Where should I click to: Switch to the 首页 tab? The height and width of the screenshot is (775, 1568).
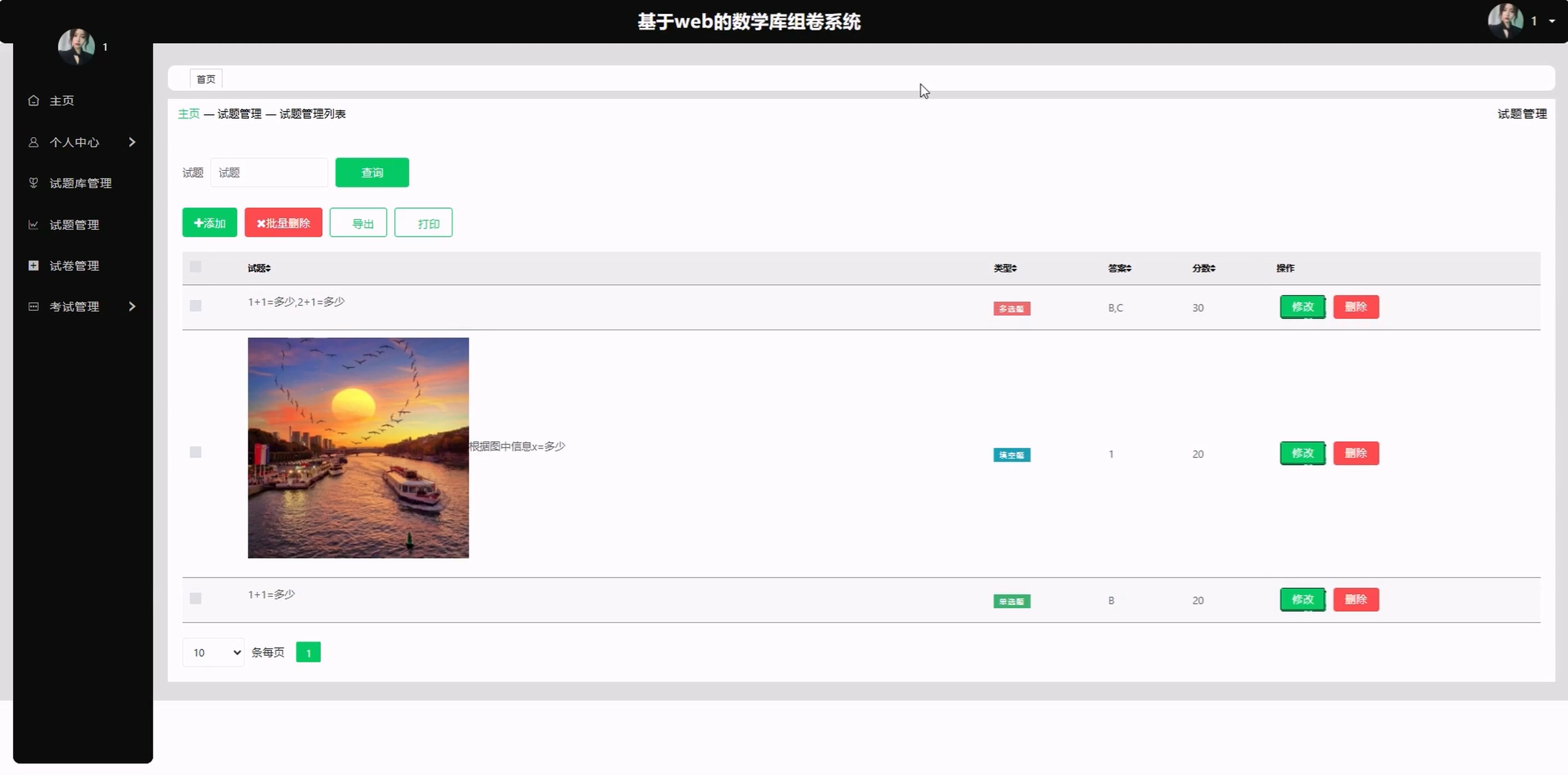coord(206,79)
